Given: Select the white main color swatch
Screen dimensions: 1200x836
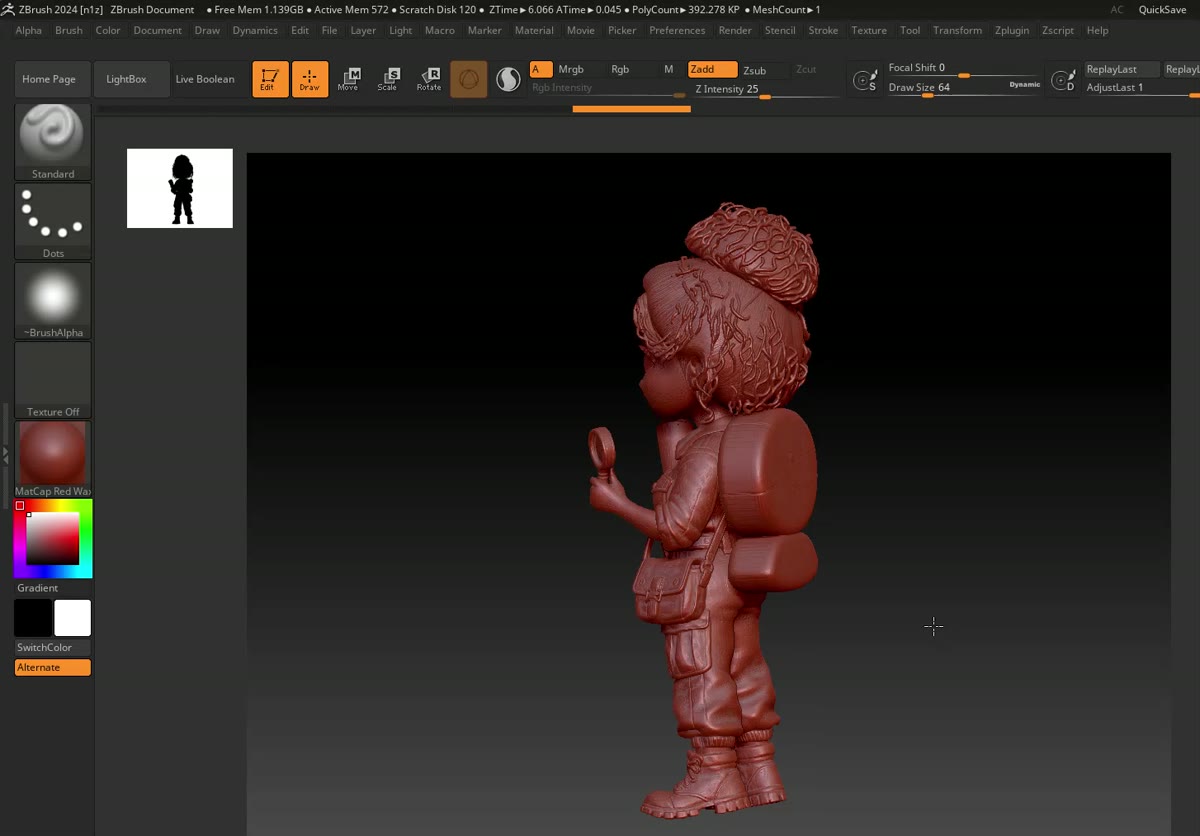Looking at the screenshot, I should point(72,618).
